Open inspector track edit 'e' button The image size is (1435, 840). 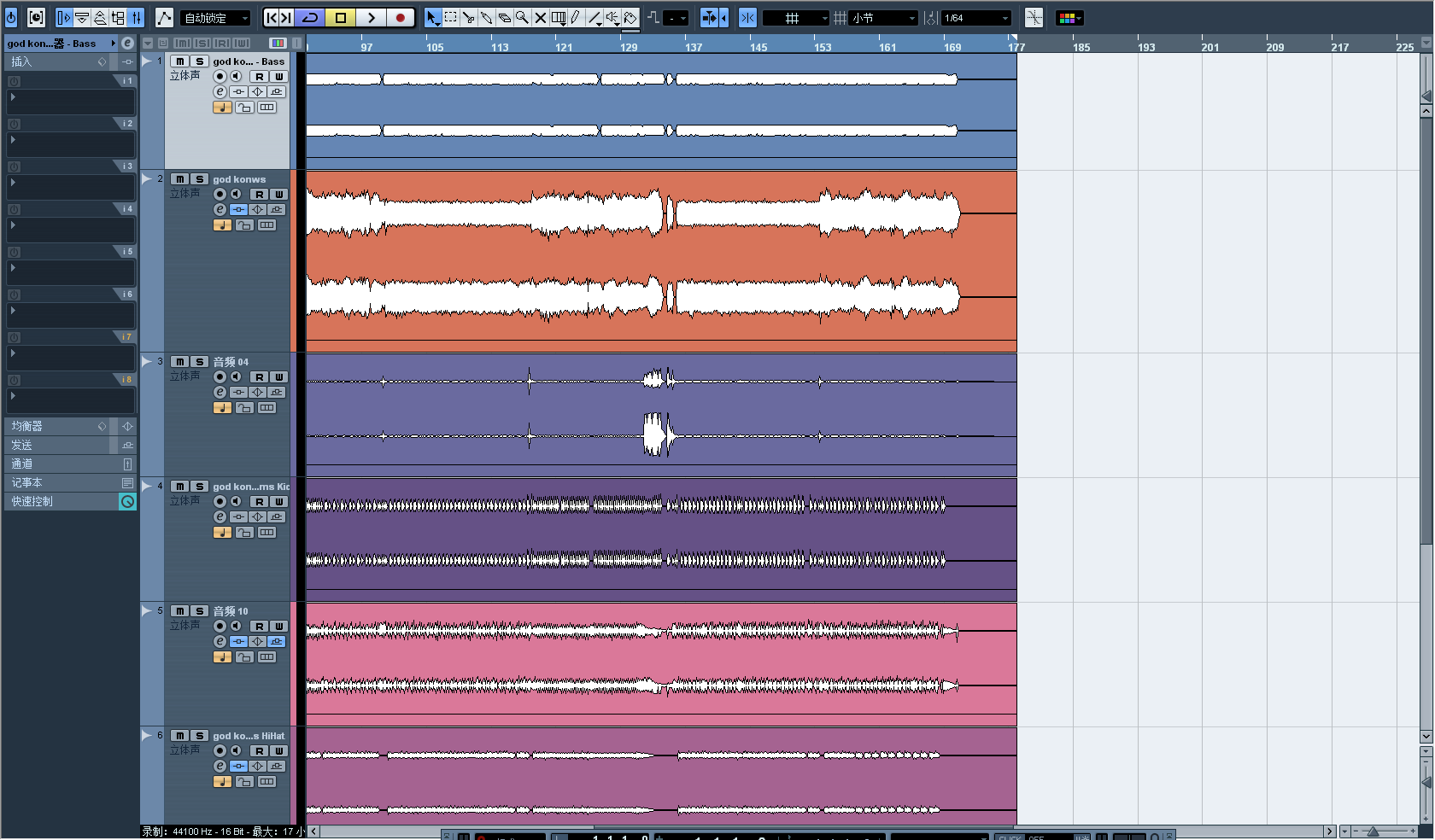coord(127,43)
